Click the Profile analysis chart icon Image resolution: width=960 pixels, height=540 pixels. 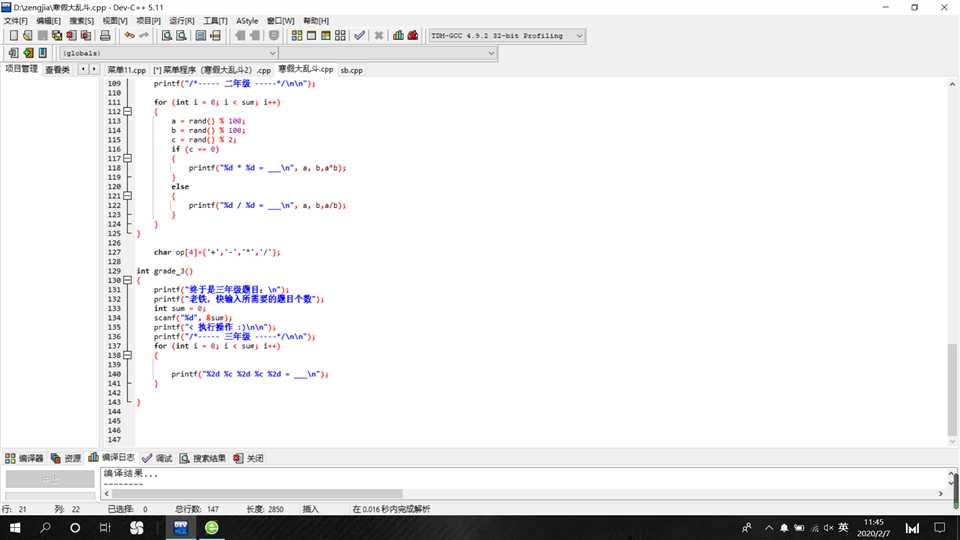coord(399,36)
